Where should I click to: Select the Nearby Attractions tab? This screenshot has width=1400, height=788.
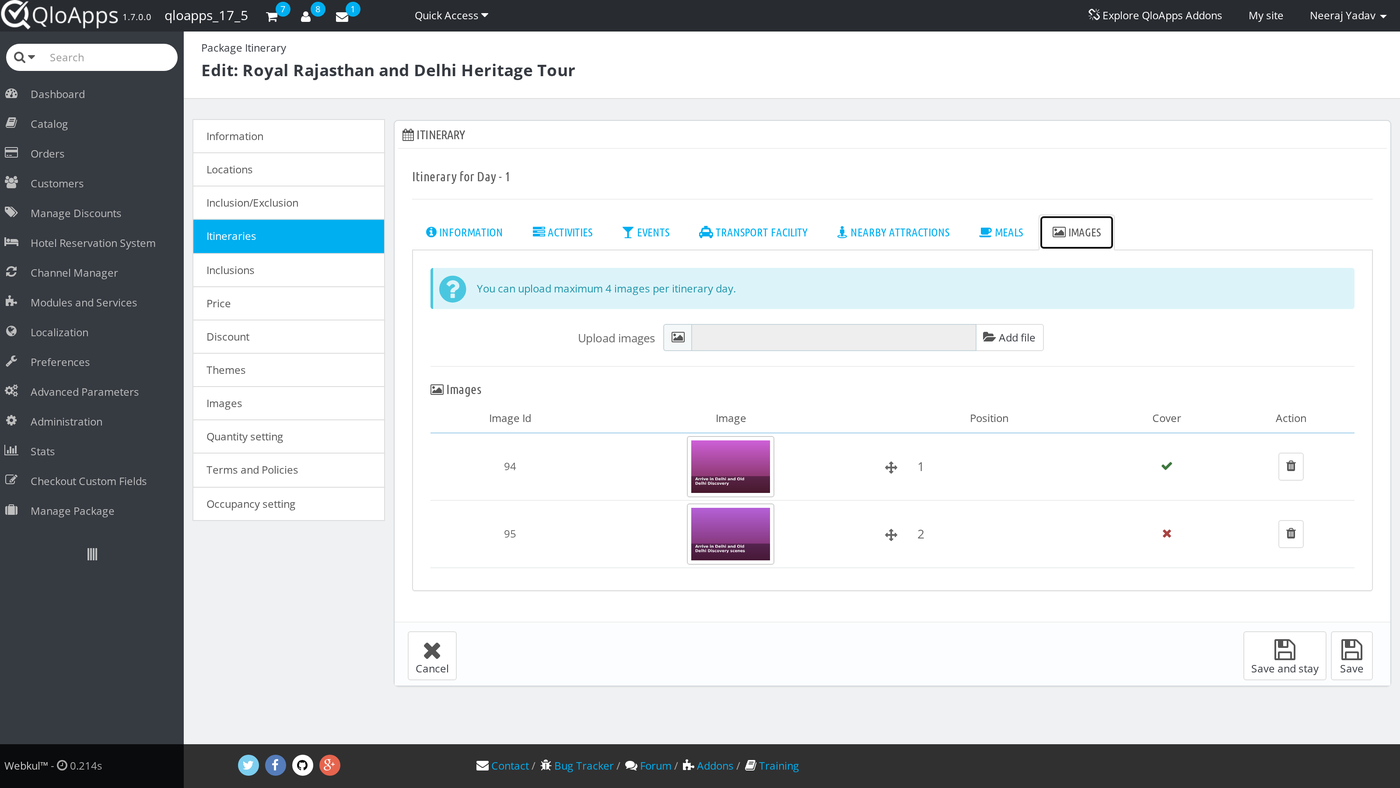click(893, 233)
